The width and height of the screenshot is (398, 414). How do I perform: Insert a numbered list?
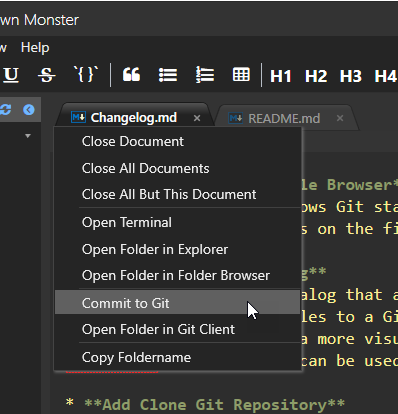205,75
